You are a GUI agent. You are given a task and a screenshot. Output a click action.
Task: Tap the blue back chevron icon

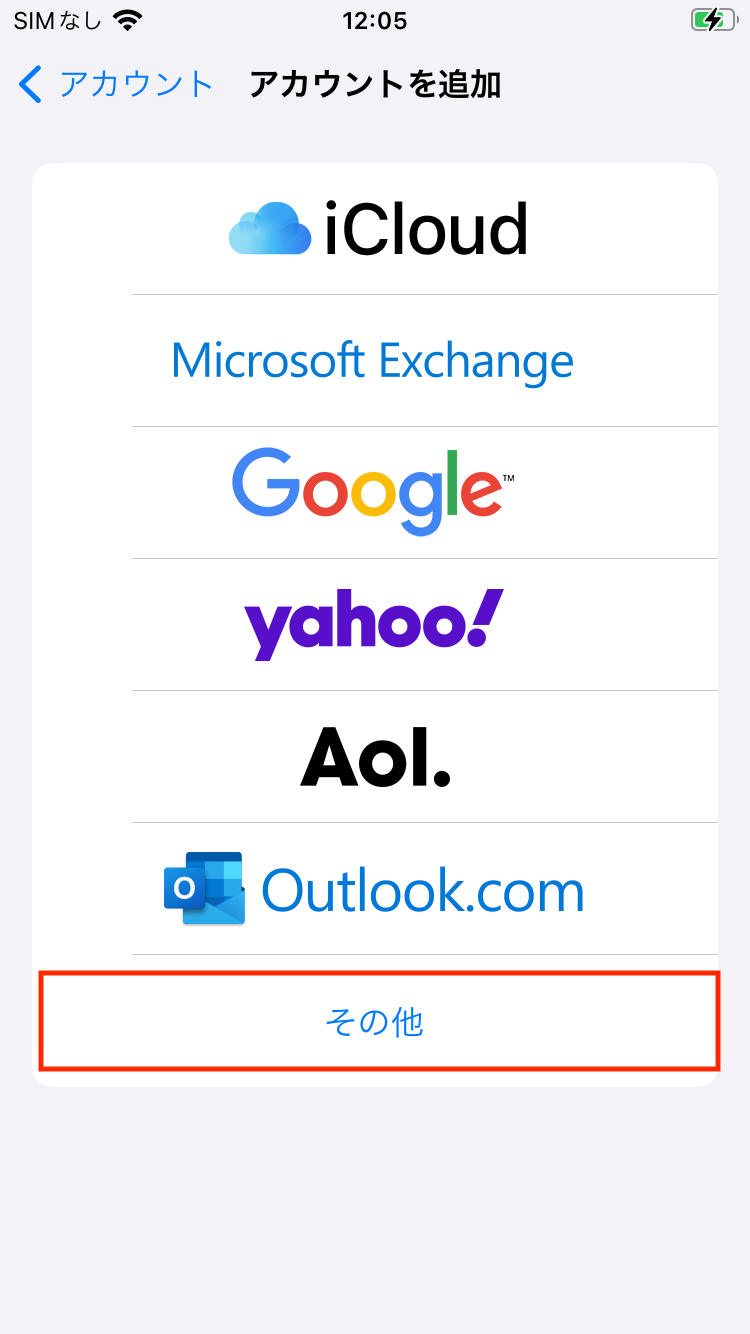(x=31, y=85)
